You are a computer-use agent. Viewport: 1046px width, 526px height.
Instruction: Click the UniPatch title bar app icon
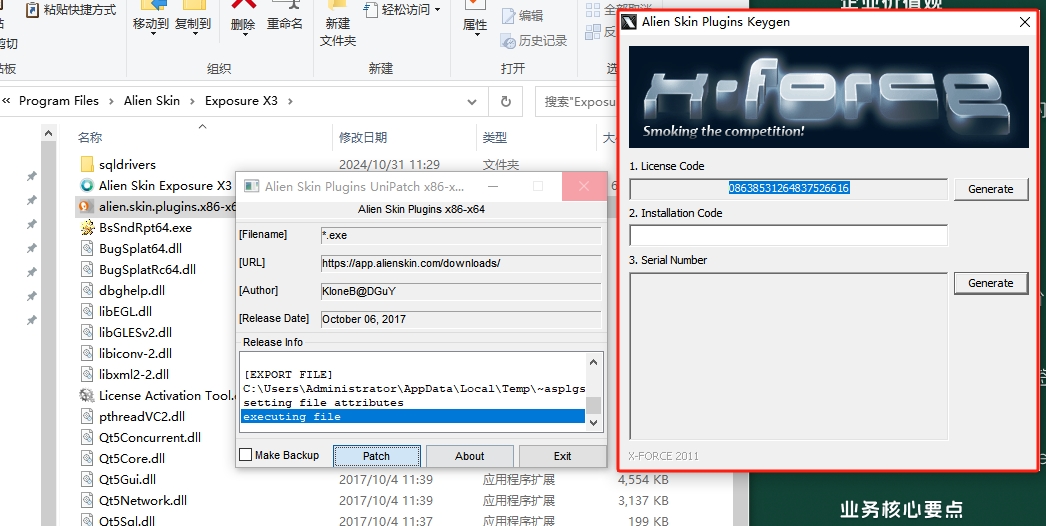[251, 186]
